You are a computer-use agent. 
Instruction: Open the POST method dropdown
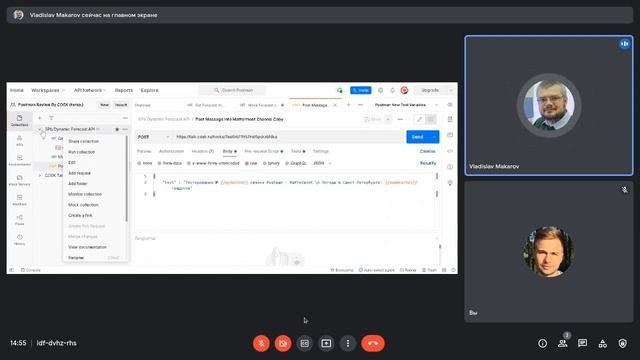(x=153, y=137)
